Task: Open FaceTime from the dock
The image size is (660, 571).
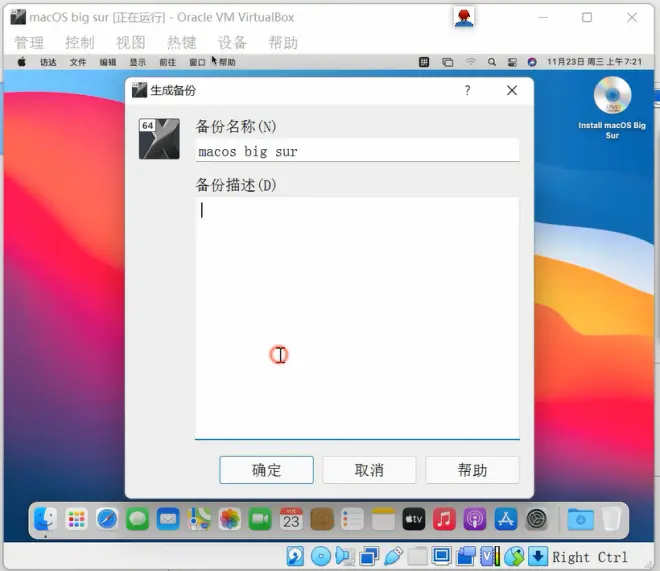Action: [260, 519]
